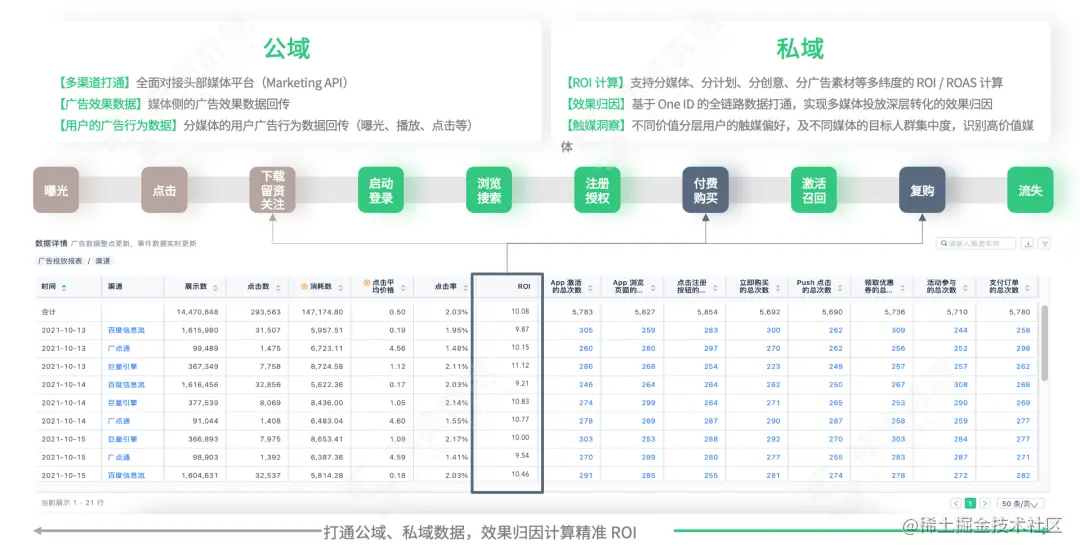The height and width of the screenshot is (553, 1080).
Task: Sort by 活动参与的总次数 column arrows
Action: 965,287
